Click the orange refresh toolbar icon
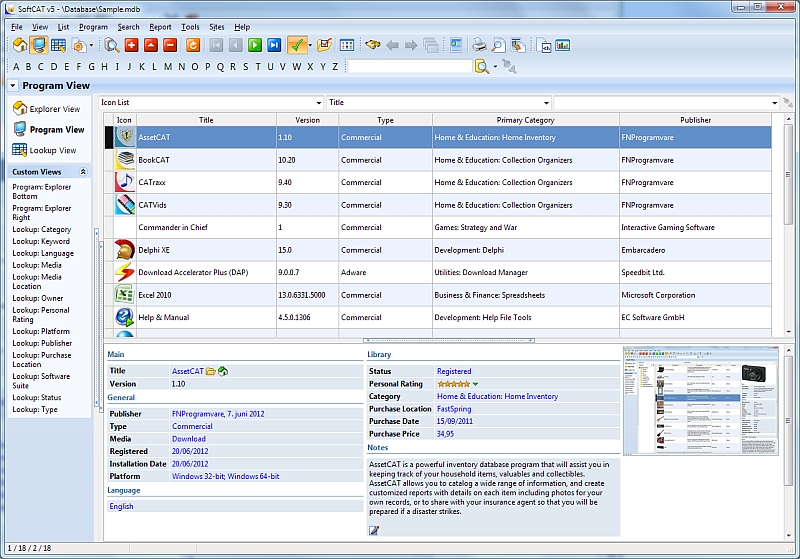The width and height of the screenshot is (800, 559). (x=192, y=45)
